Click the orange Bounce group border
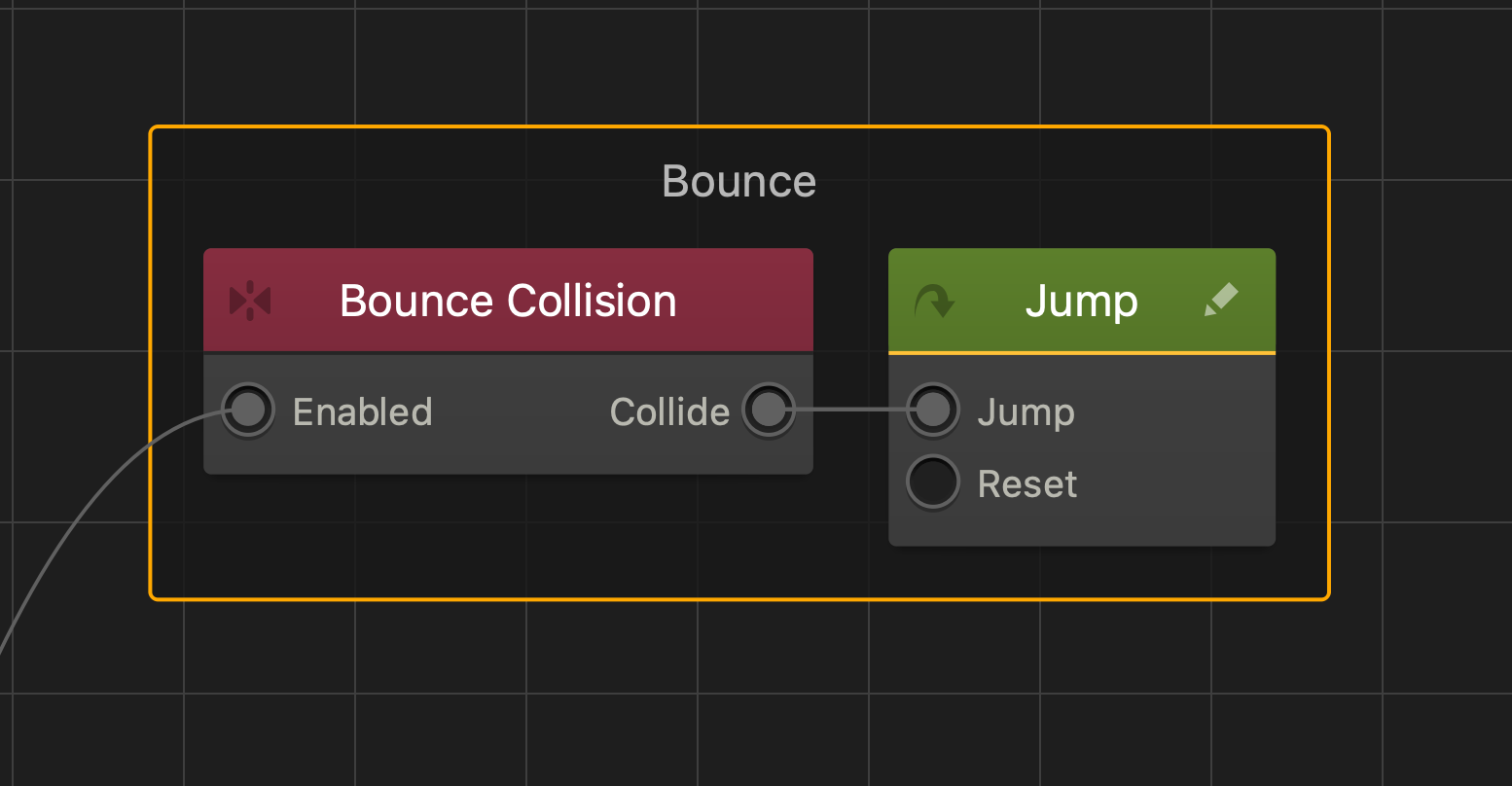This screenshot has height=786, width=1512. 739,127
